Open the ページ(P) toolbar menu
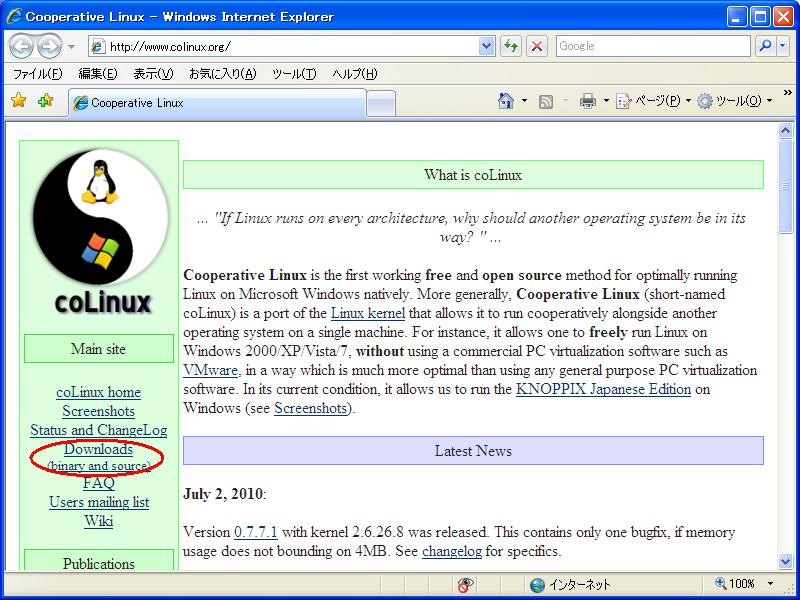The height and width of the screenshot is (600, 800). point(654,101)
